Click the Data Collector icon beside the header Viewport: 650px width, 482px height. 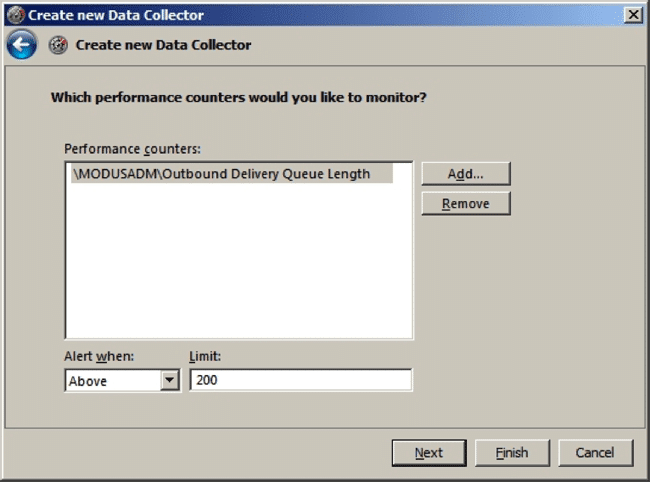[59, 45]
